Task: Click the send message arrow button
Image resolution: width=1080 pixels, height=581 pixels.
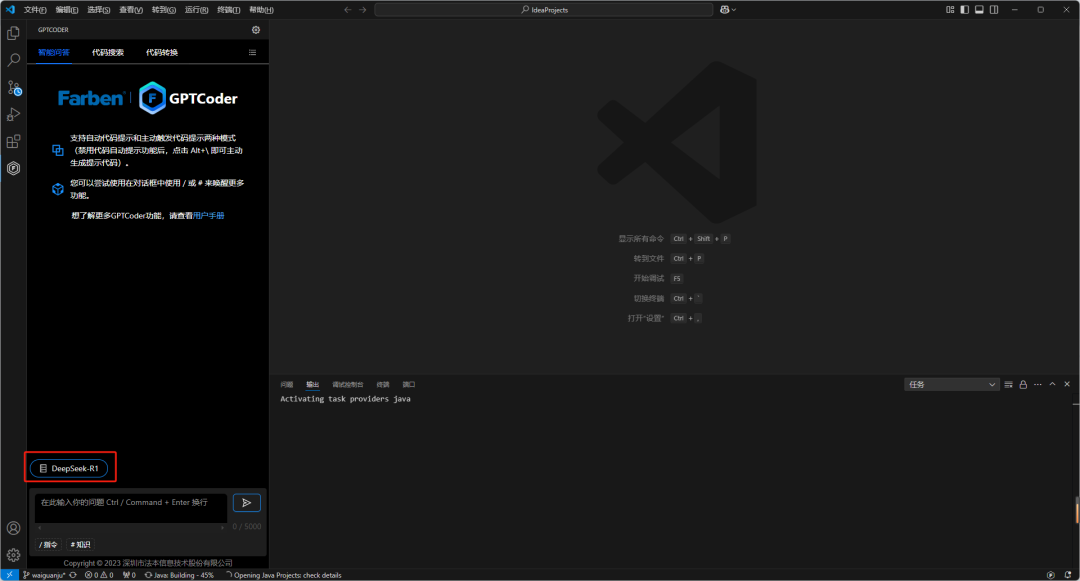Action: coord(246,503)
